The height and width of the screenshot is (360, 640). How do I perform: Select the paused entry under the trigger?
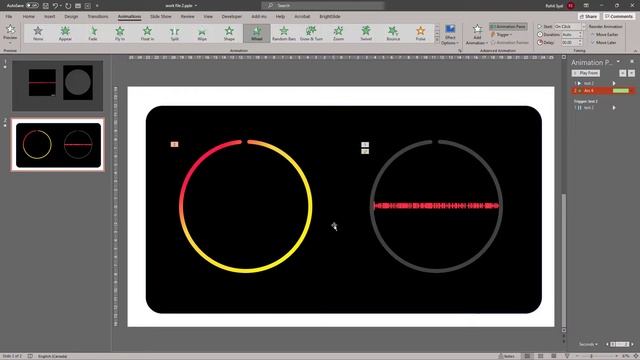[x=595, y=108]
